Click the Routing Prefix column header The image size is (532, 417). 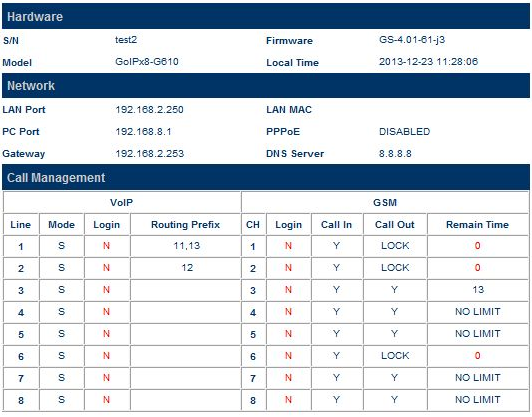pyautogui.click(x=185, y=225)
